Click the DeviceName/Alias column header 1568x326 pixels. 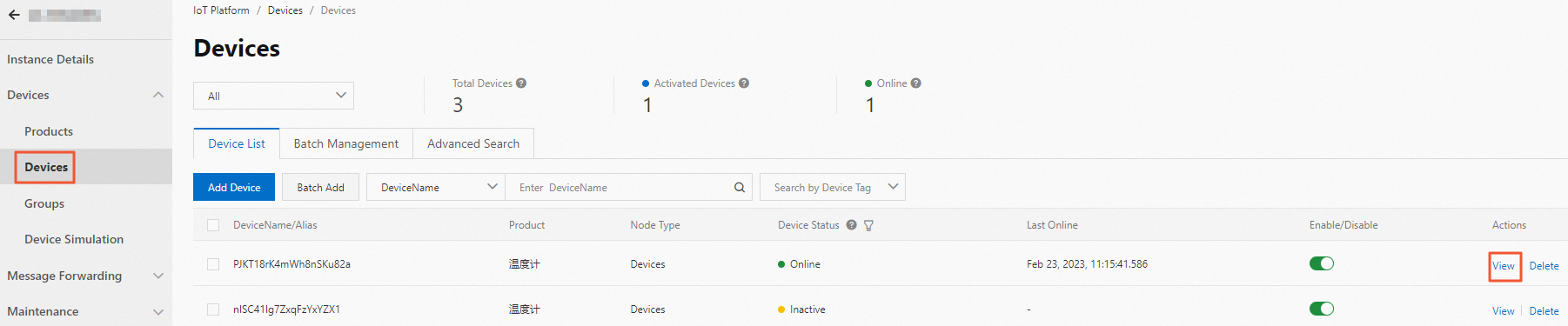tap(275, 225)
